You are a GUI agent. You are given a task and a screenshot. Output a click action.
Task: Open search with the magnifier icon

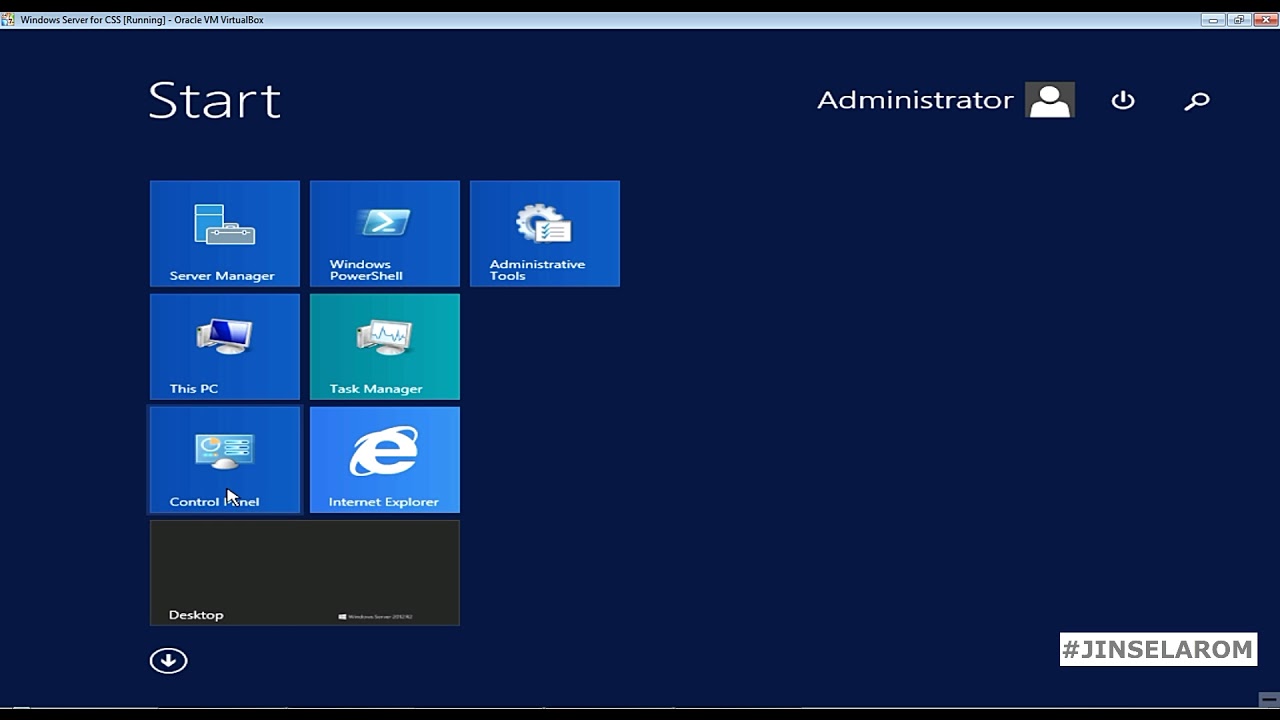(1197, 100)
